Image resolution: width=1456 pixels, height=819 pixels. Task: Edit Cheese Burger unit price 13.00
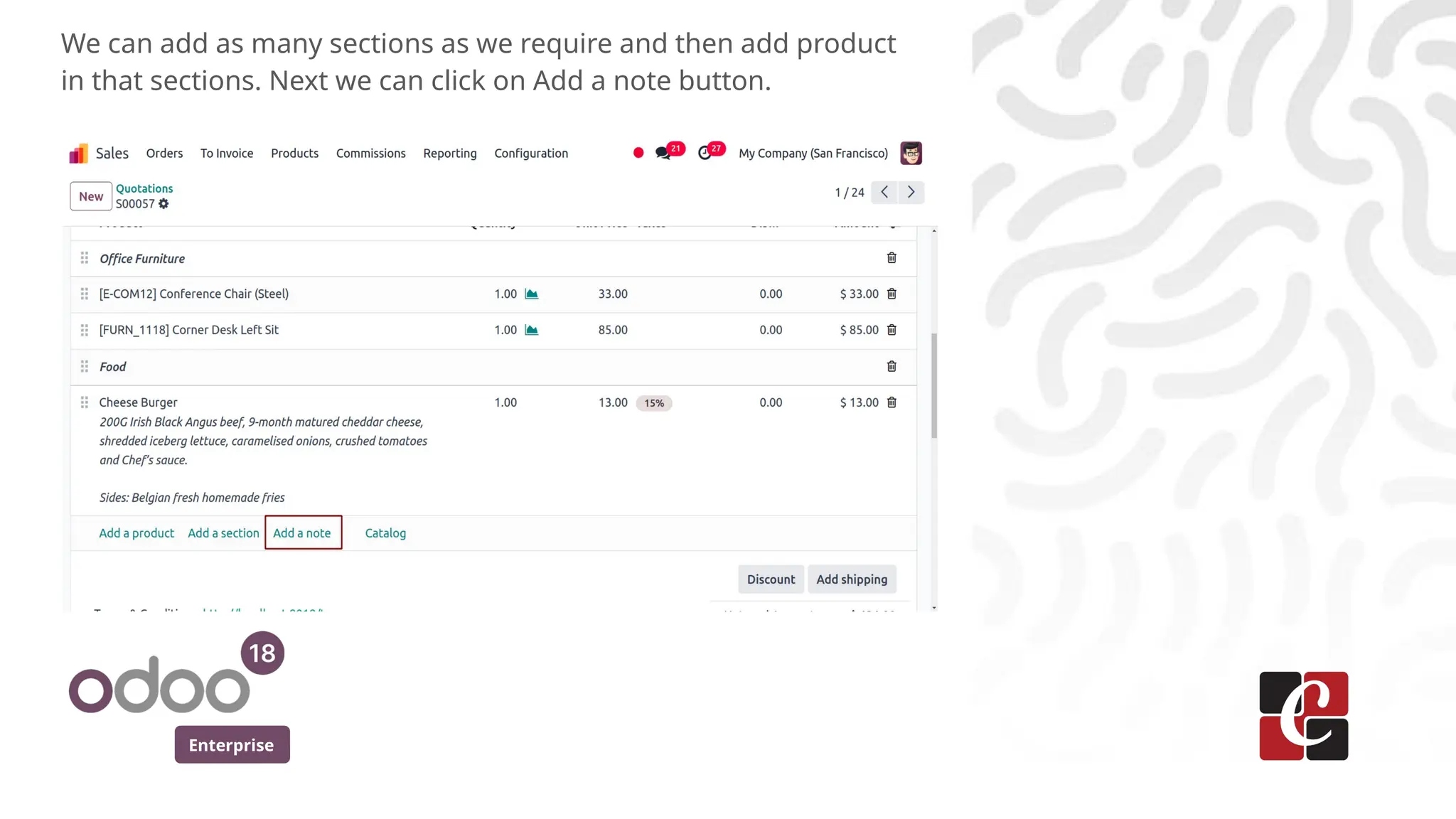[x=613, y=402]
